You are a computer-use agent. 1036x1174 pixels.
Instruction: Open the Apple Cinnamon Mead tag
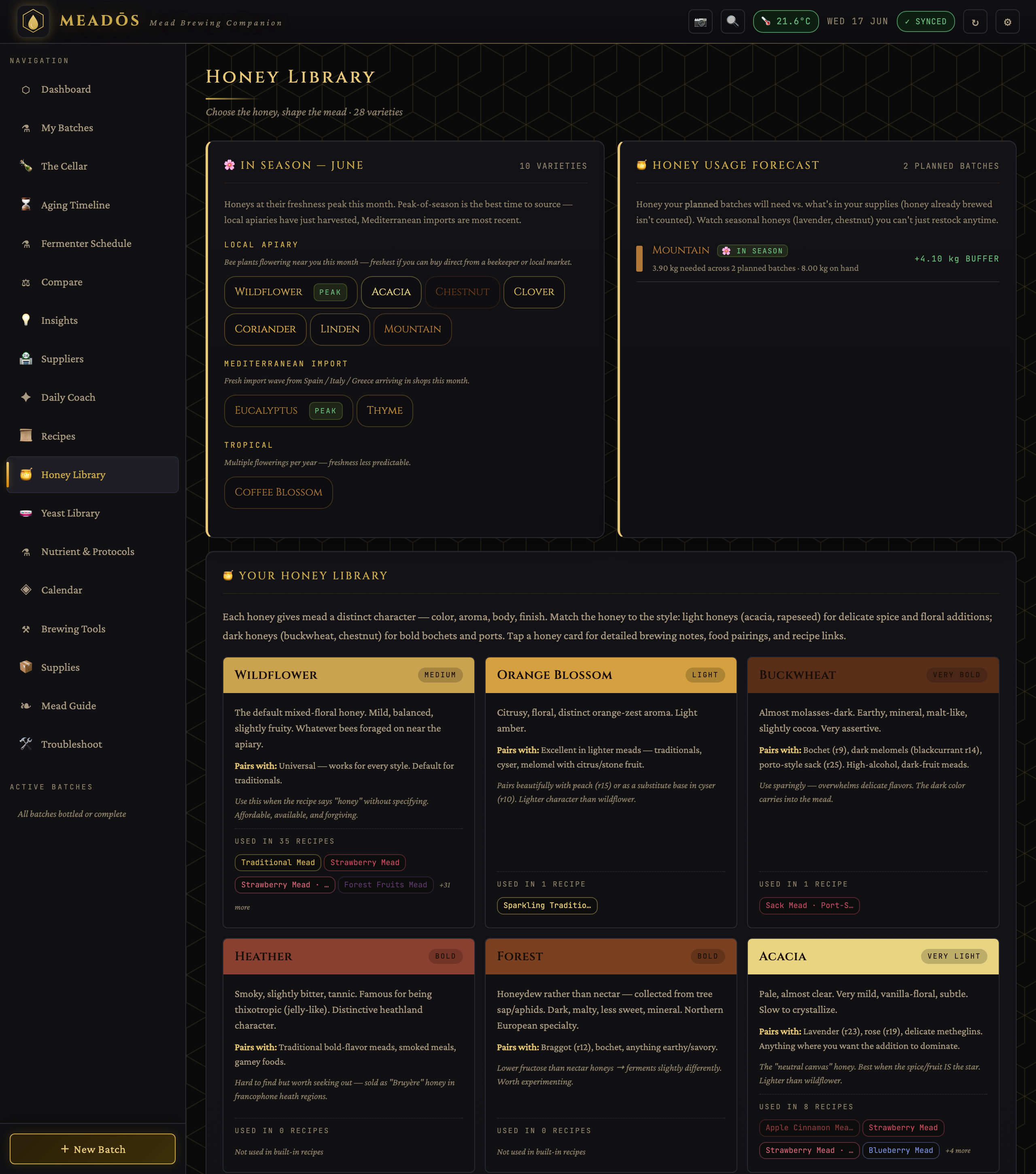click(x=809, y=1128)
